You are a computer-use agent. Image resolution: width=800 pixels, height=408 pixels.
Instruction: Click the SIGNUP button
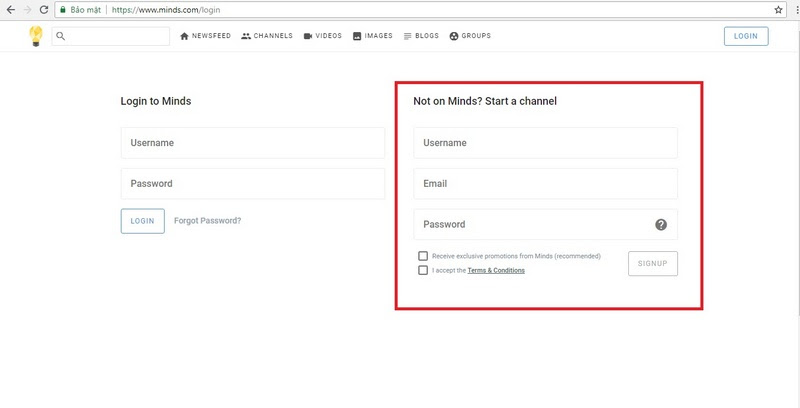tap(653, 264)
